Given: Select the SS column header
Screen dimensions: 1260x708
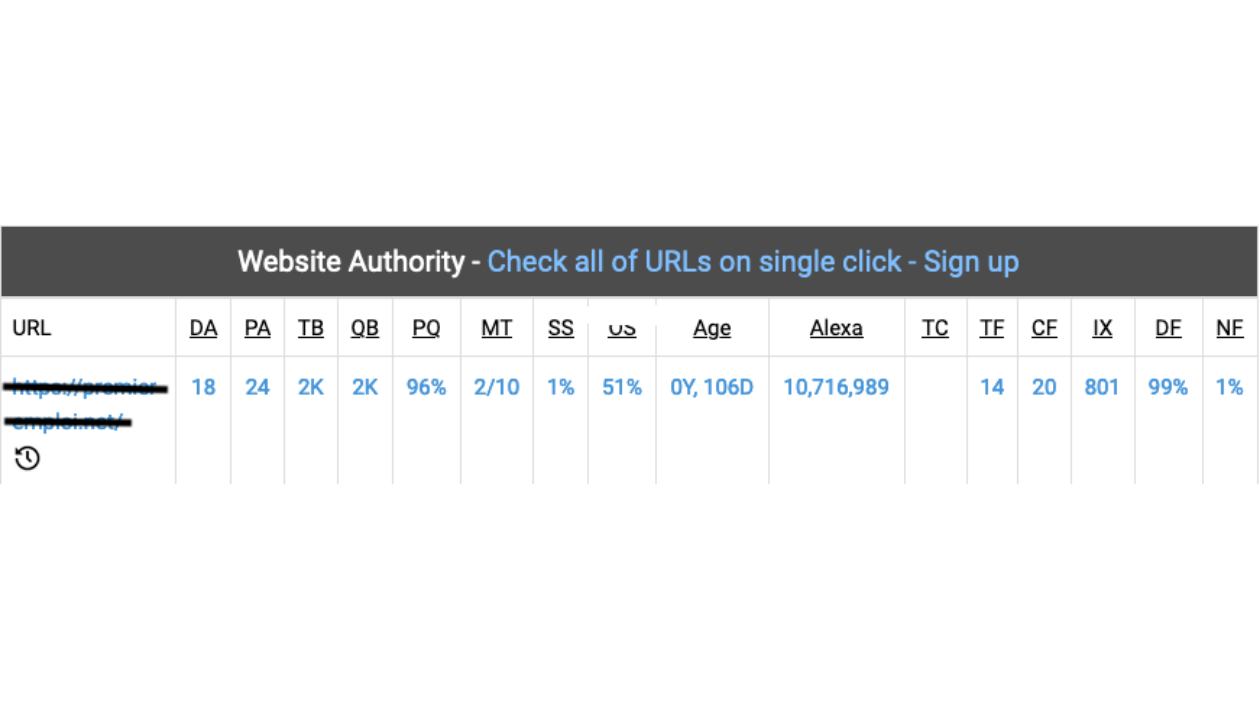Looking at the screenshot, I should [x=561, y=328].
